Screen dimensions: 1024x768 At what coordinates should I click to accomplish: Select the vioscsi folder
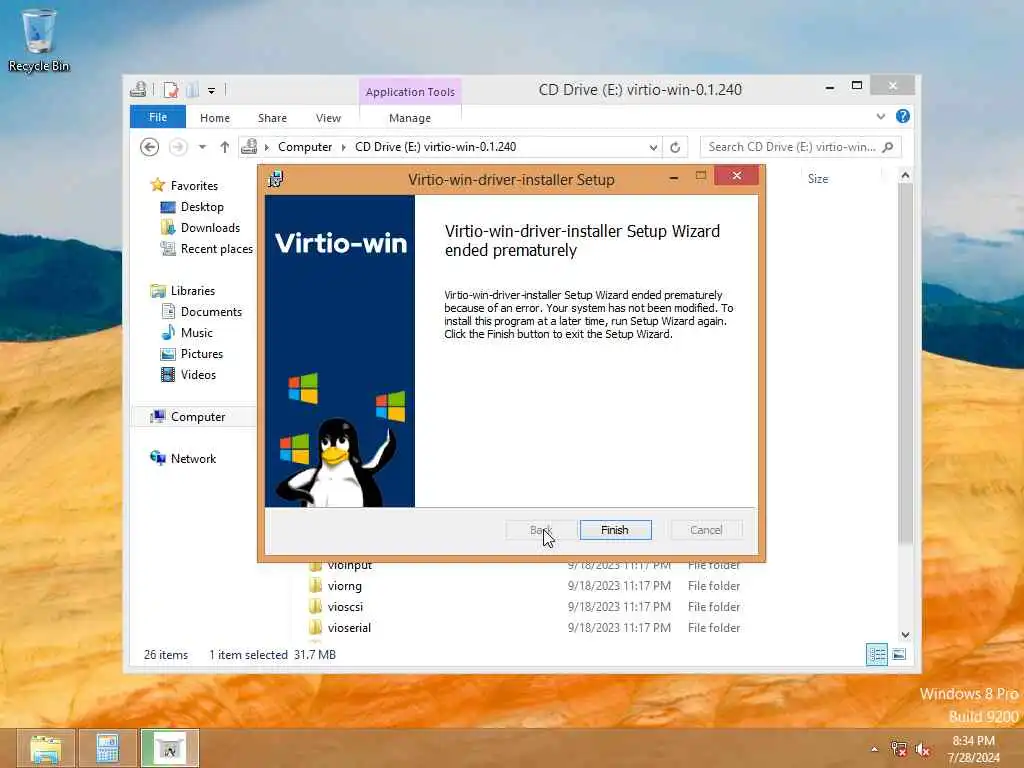(x=345, y=607)
